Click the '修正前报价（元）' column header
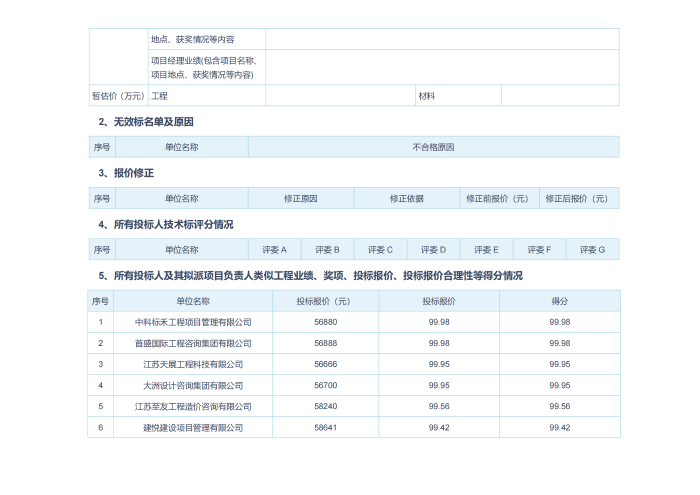This screenshot has height=495, width=700. [500, 199]
